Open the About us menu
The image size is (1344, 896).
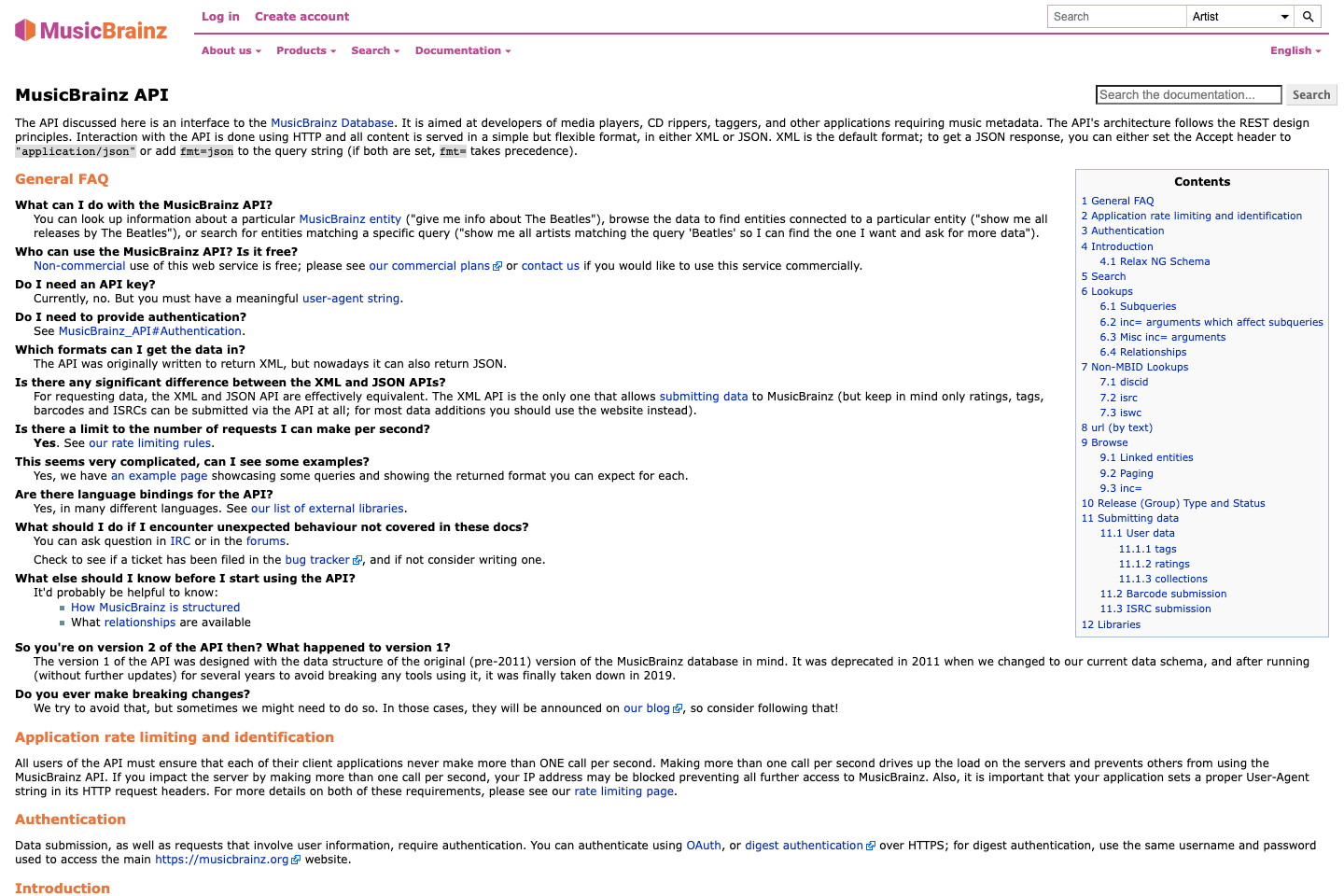[231, 50]
